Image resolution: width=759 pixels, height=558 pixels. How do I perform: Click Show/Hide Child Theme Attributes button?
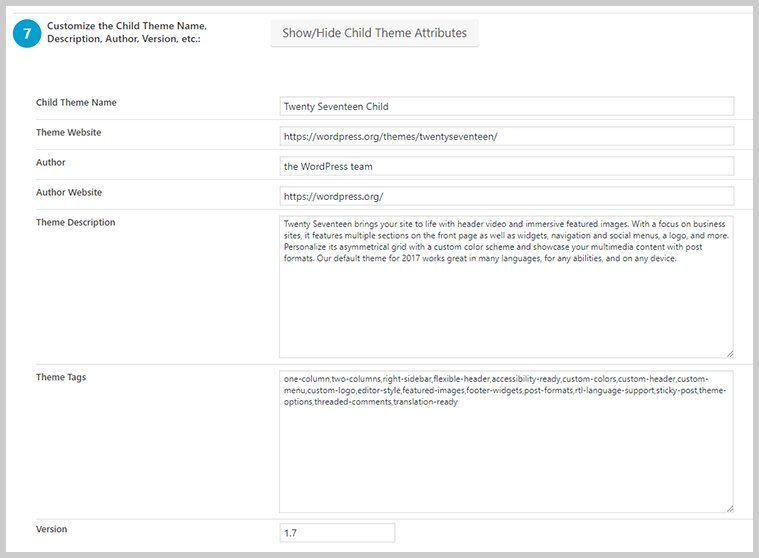374,33
